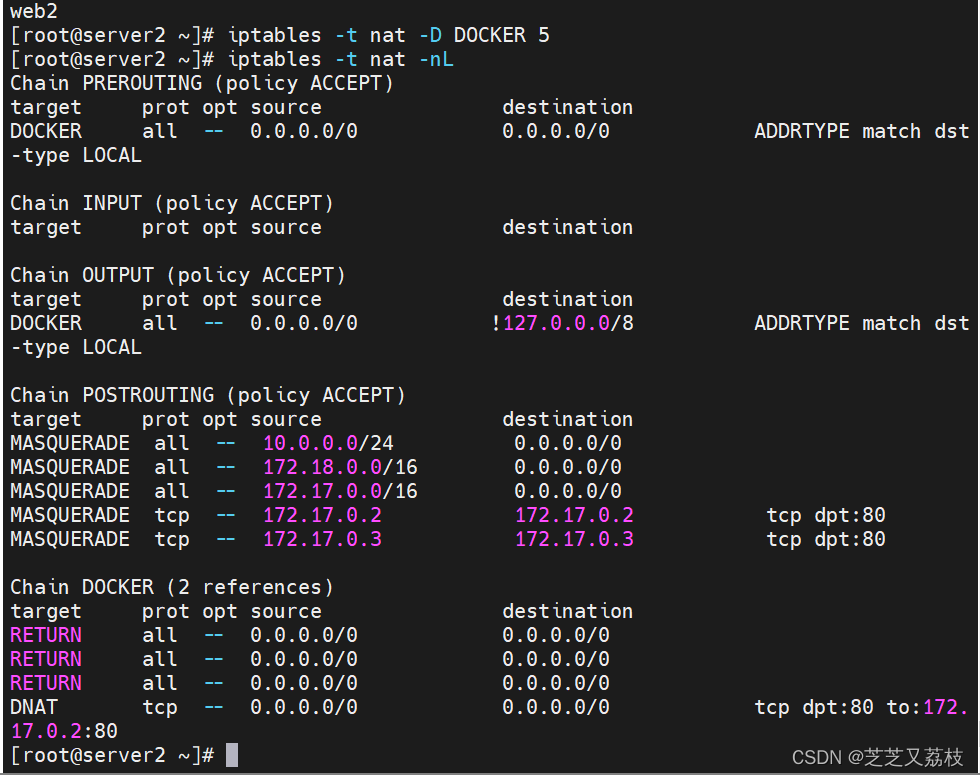Select the "Chain INPUT (policy ACCEPT)" heading
The image size is (980, 778).
172,203
